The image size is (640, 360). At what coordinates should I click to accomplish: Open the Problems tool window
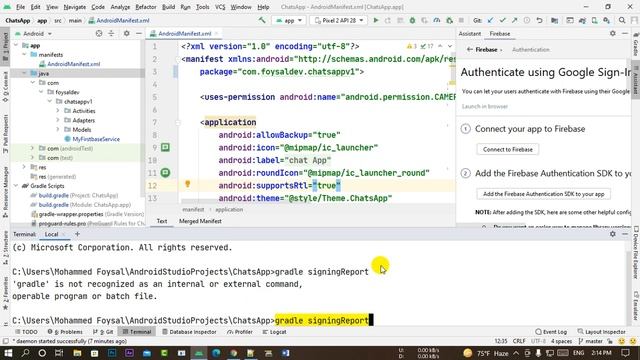[x=65, y=332]
